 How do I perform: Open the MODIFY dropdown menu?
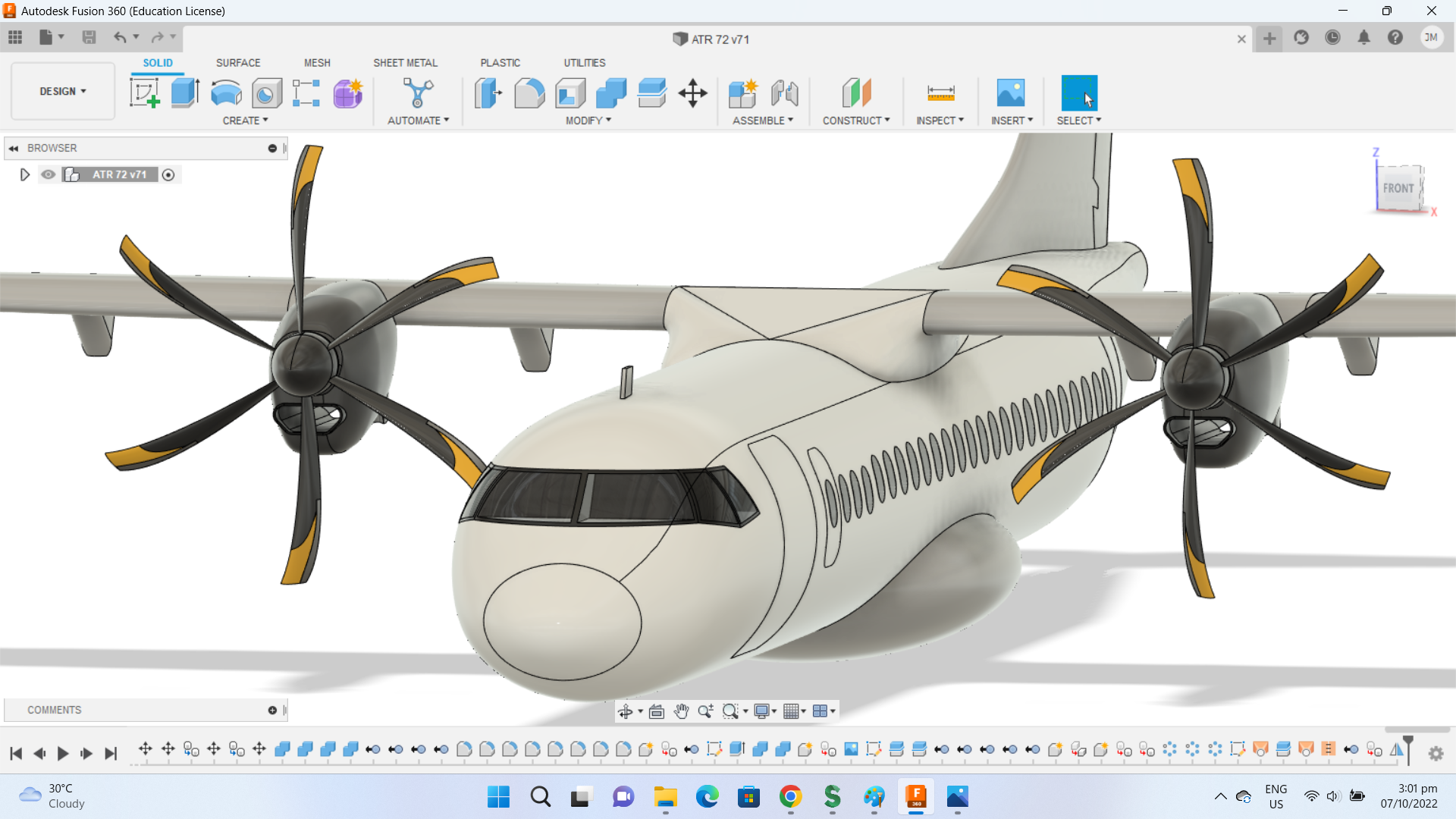click(x=588, y=121)
